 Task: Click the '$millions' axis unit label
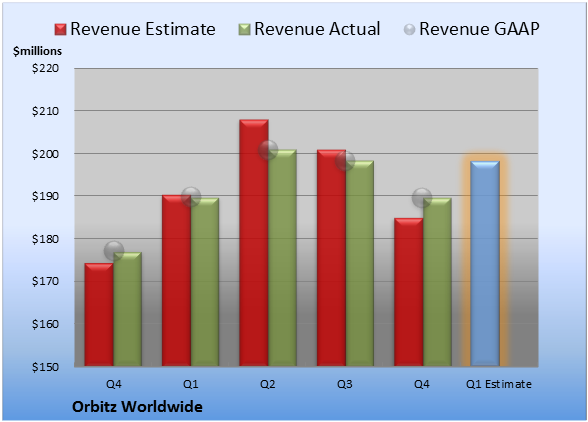pos(38,51)
